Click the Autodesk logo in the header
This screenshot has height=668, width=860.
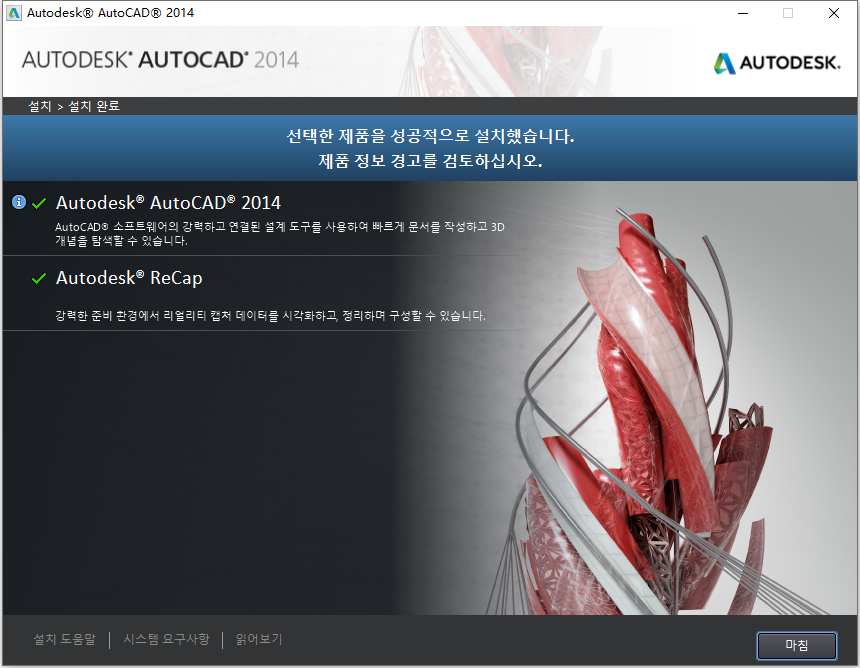[x=777, y=63]
